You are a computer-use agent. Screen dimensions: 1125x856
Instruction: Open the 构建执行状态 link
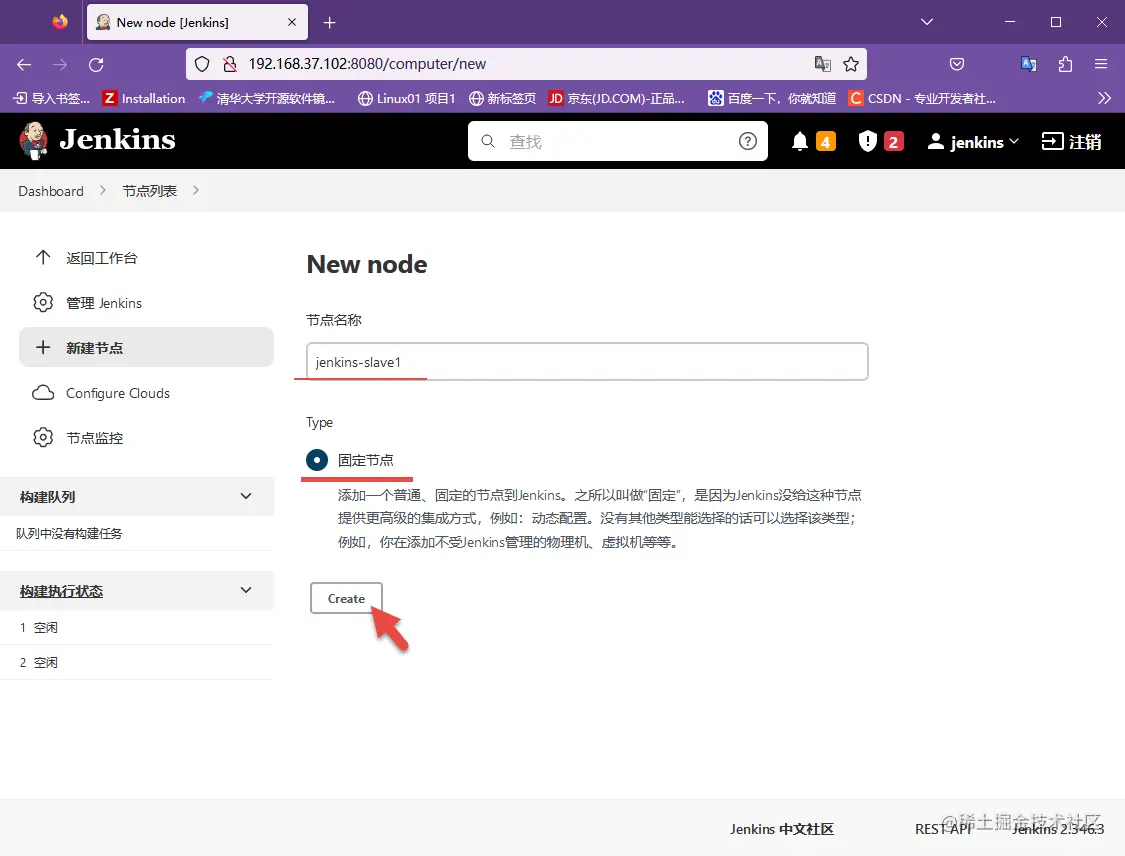tap(61, 591)
